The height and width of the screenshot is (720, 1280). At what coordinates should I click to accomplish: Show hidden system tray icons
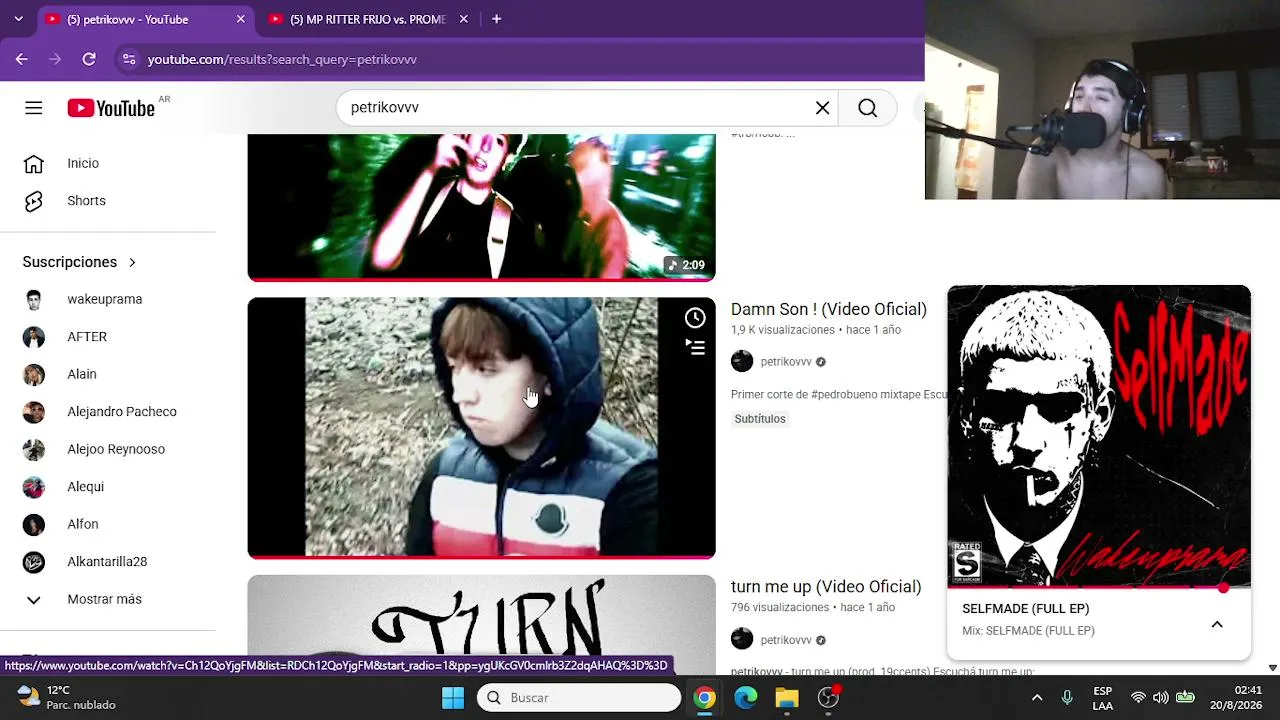(x=1037, y=698)
